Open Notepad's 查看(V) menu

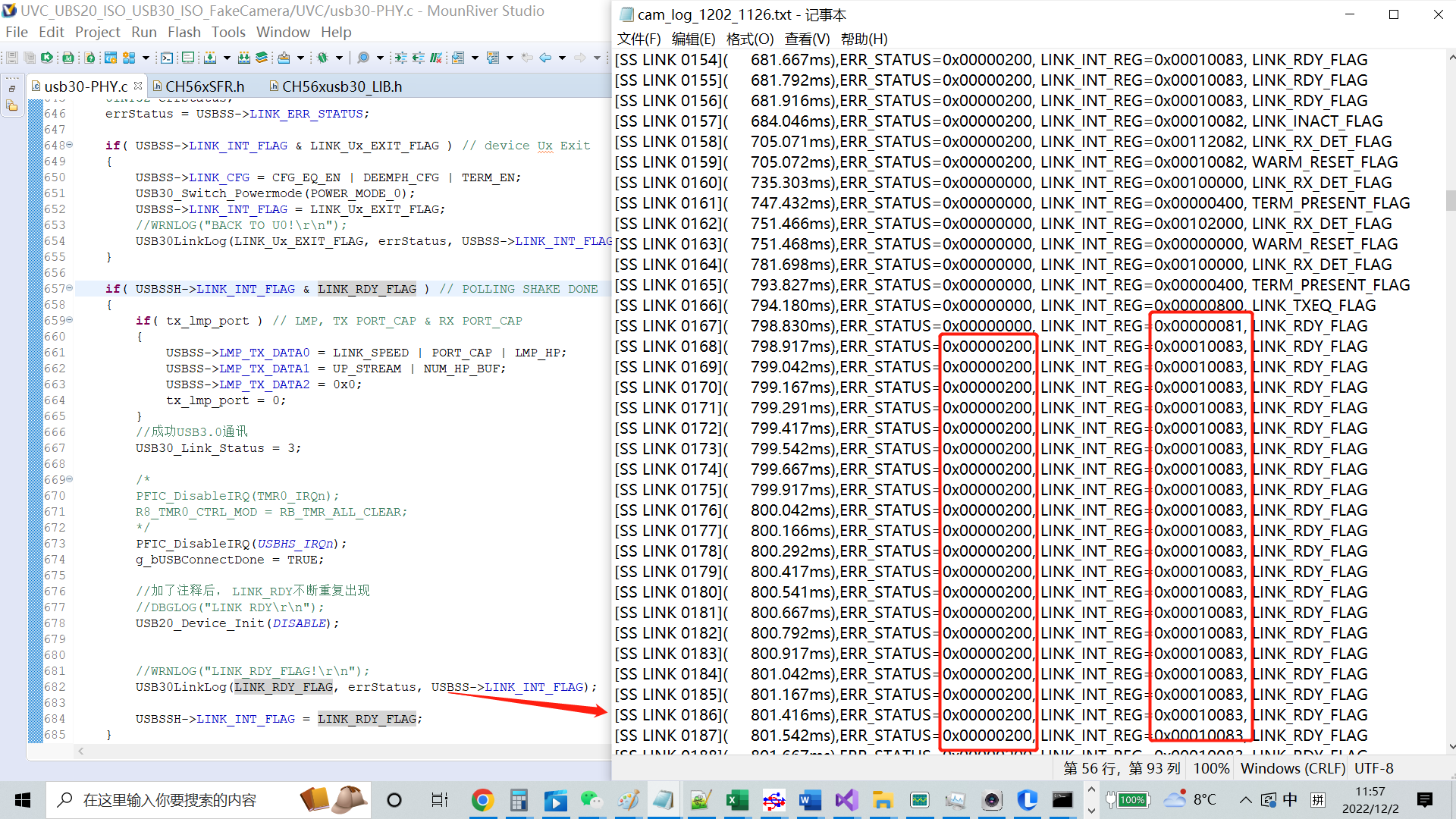pyautogui.click(x=807, y=39)
